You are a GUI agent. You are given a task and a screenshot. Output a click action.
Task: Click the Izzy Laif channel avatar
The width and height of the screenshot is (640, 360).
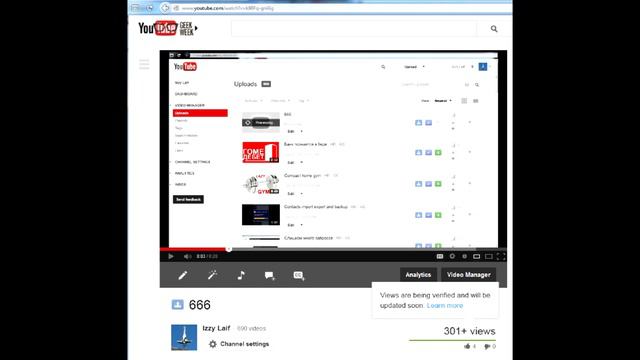184,338
